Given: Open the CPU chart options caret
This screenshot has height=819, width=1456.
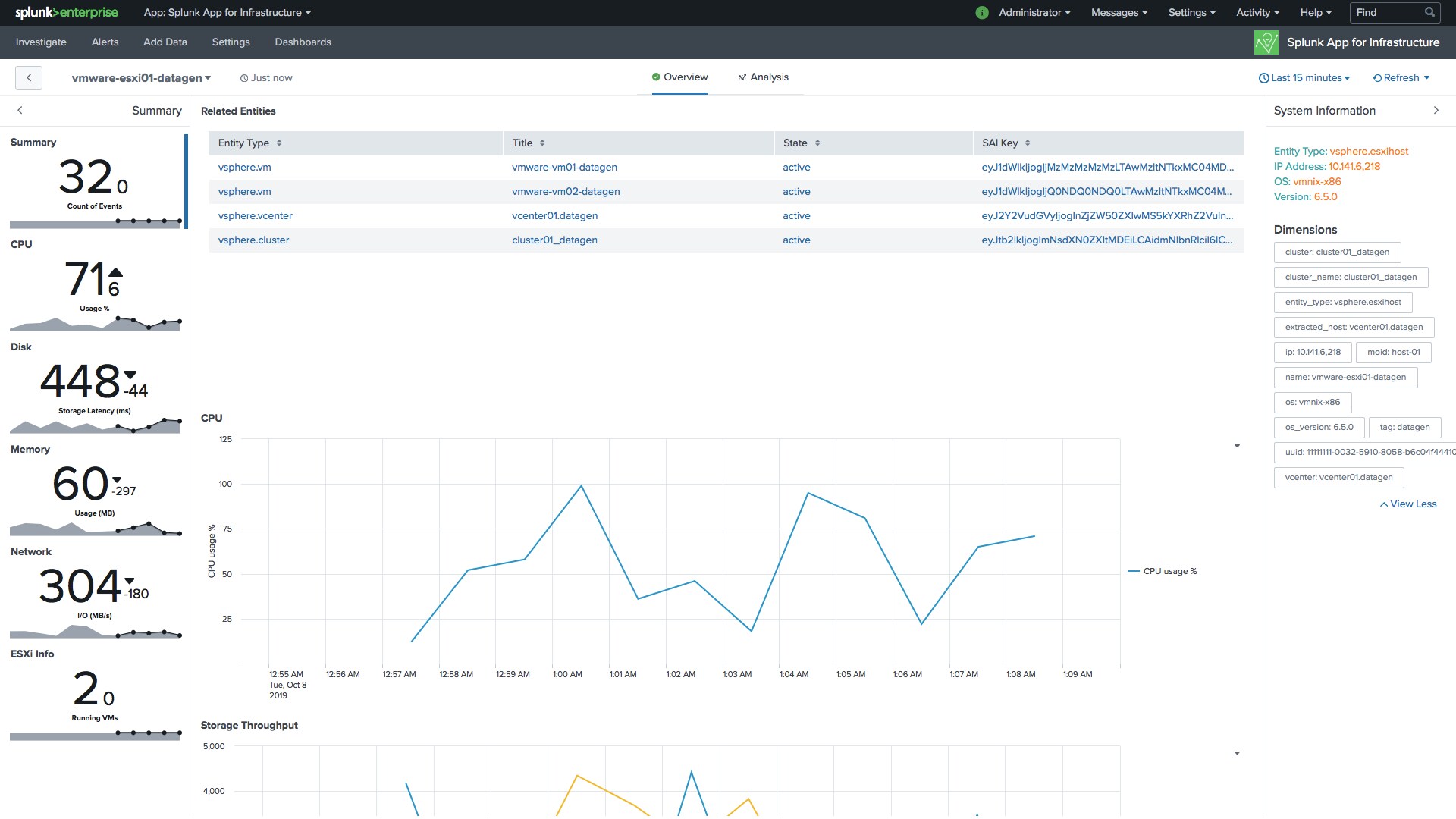Looking at the screenshot, I should (1237, 446).
